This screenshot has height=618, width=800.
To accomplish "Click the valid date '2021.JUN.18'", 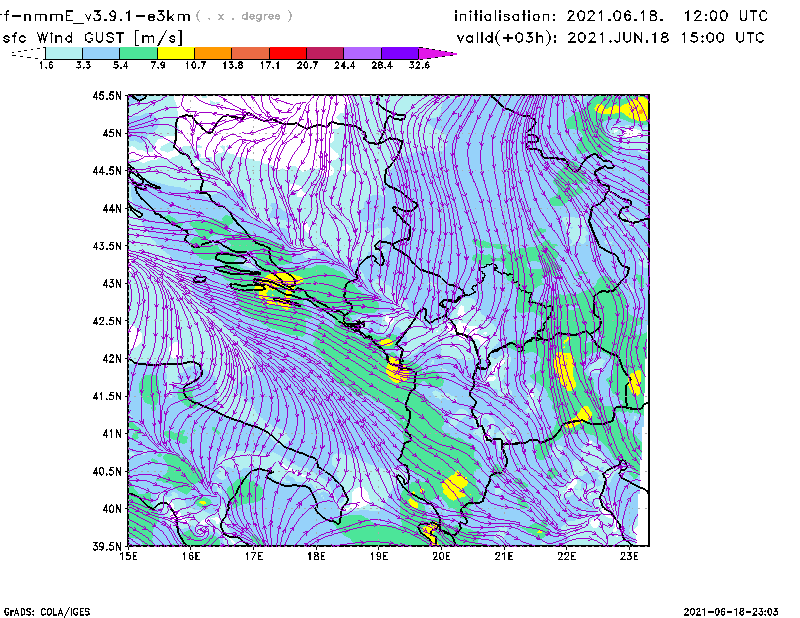I will coord(618,38).
